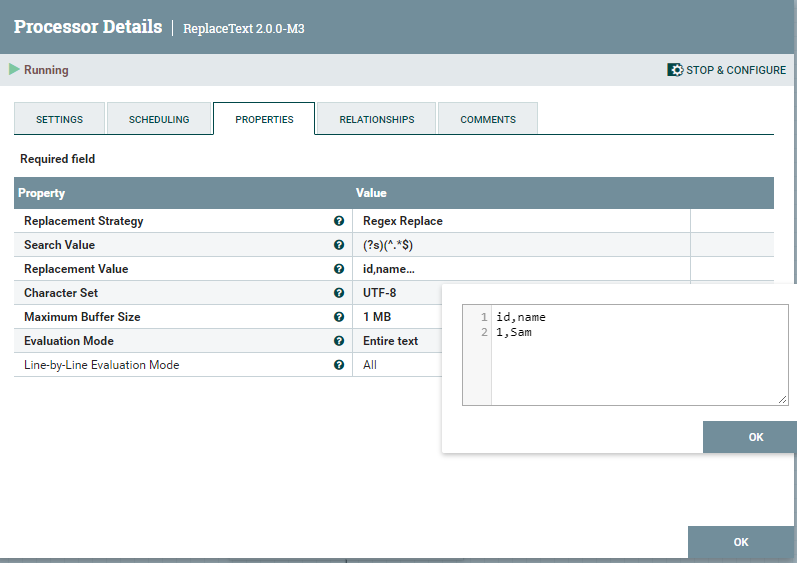
Task: Open the Relationships tab
Action: [x=377, y=119]
